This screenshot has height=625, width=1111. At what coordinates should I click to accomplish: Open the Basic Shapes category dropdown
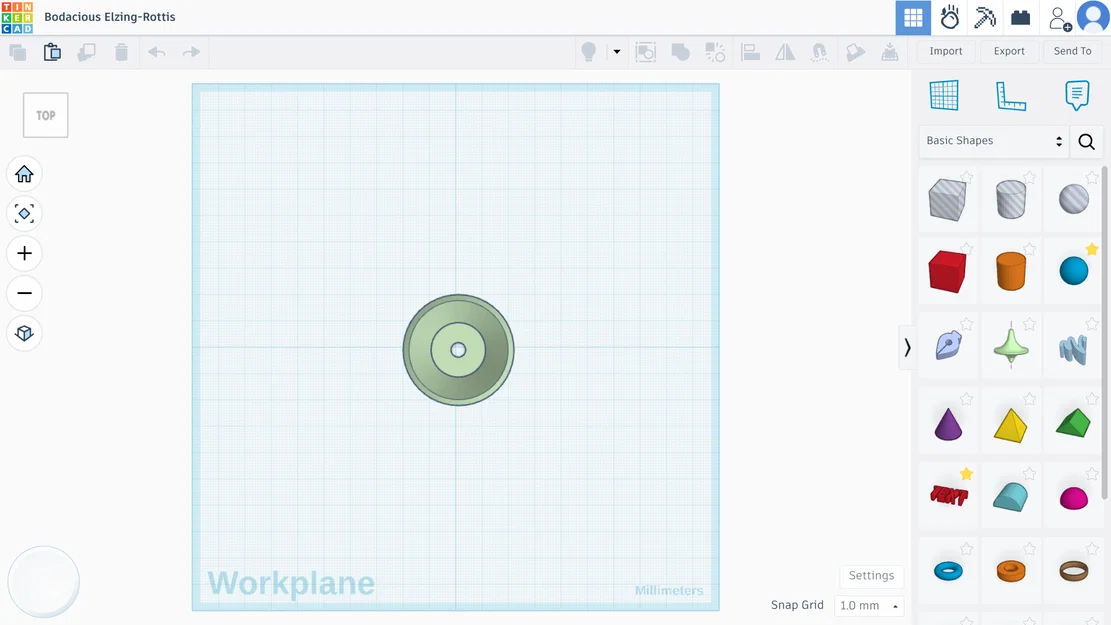(x=994, y=140)
